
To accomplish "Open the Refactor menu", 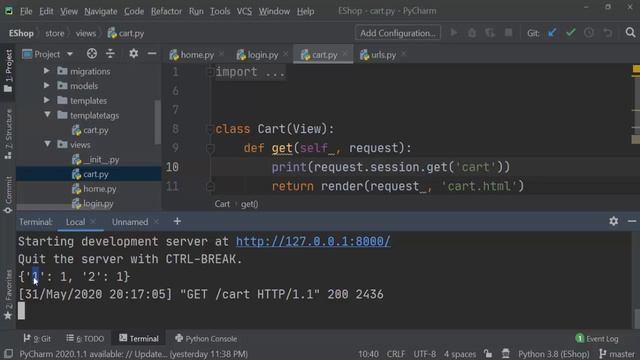I will [x=166, y=11].
